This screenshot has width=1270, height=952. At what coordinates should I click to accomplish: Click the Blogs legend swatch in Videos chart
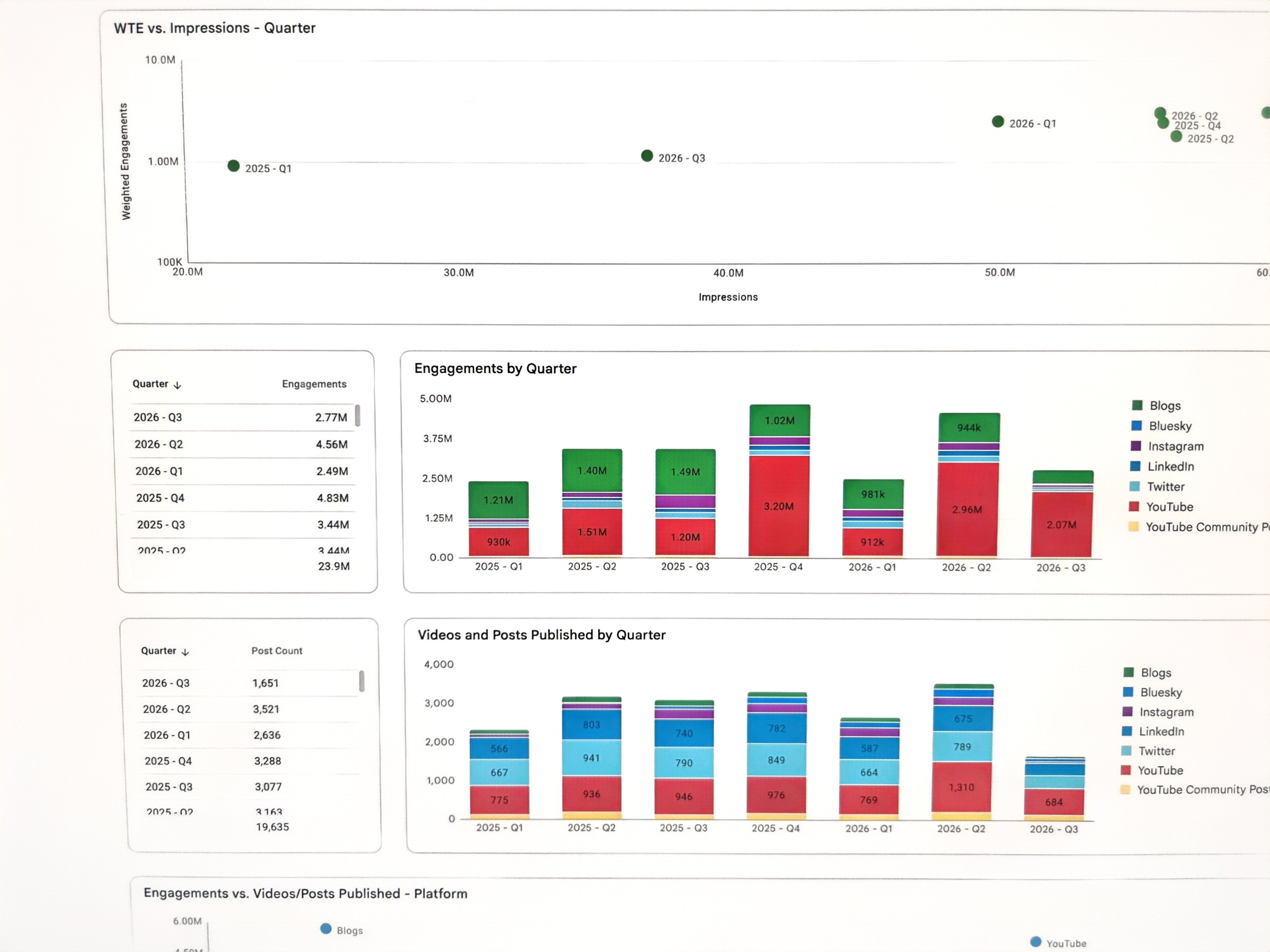pos(1129,672)
